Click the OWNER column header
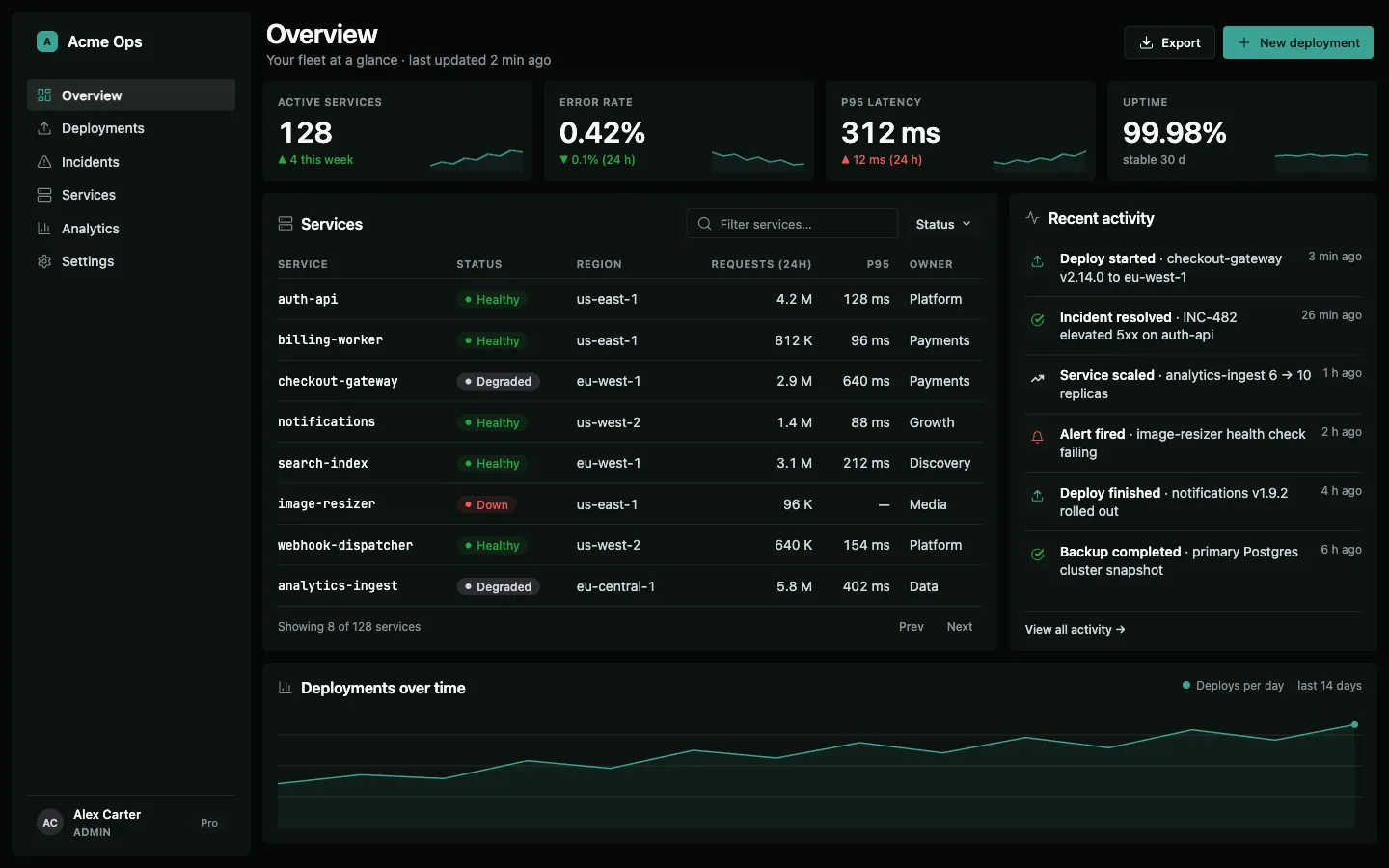 [931, 264]
